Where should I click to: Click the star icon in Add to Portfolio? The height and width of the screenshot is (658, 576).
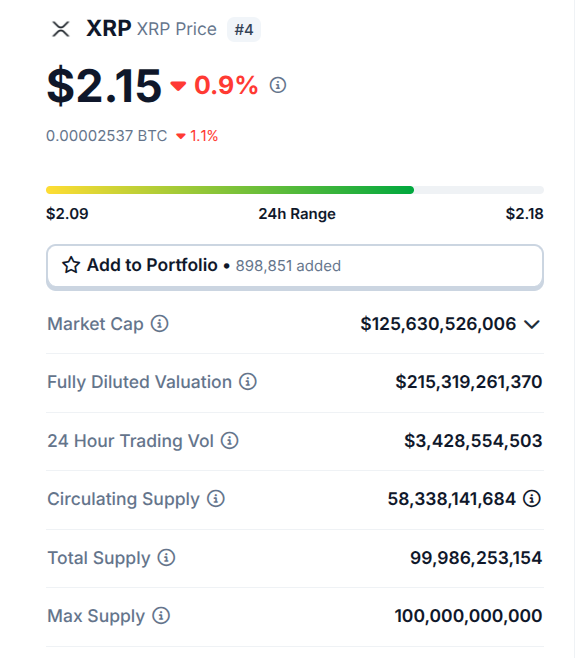(x=71, y=265)
